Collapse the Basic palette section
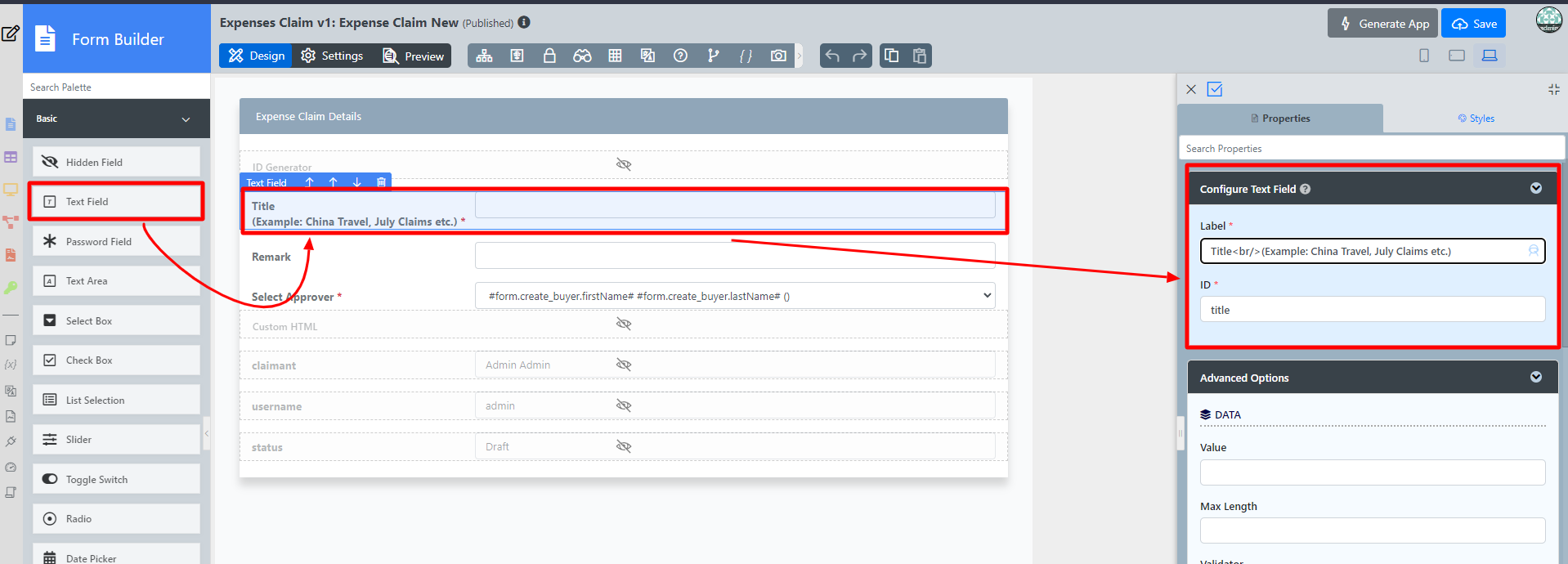 pos(186,119)
